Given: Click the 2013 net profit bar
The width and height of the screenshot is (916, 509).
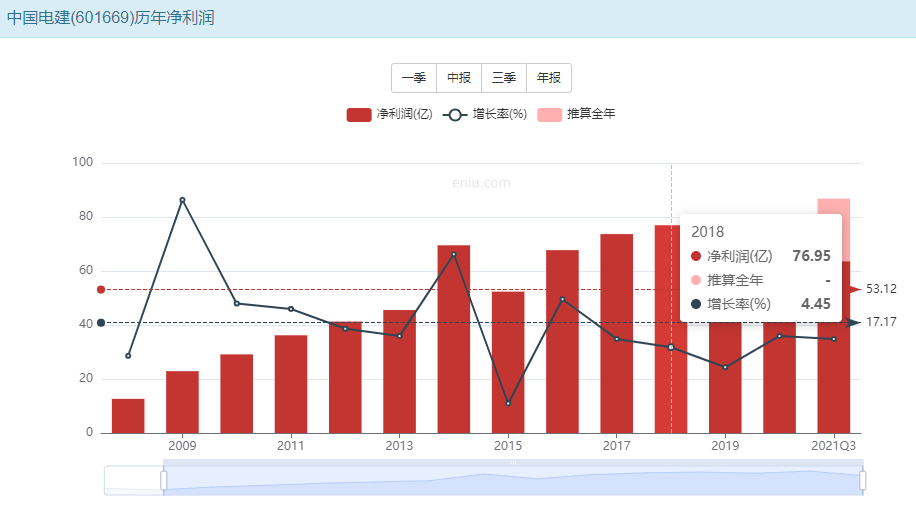Looking at the screenshot, I should (x=400, y=372).
